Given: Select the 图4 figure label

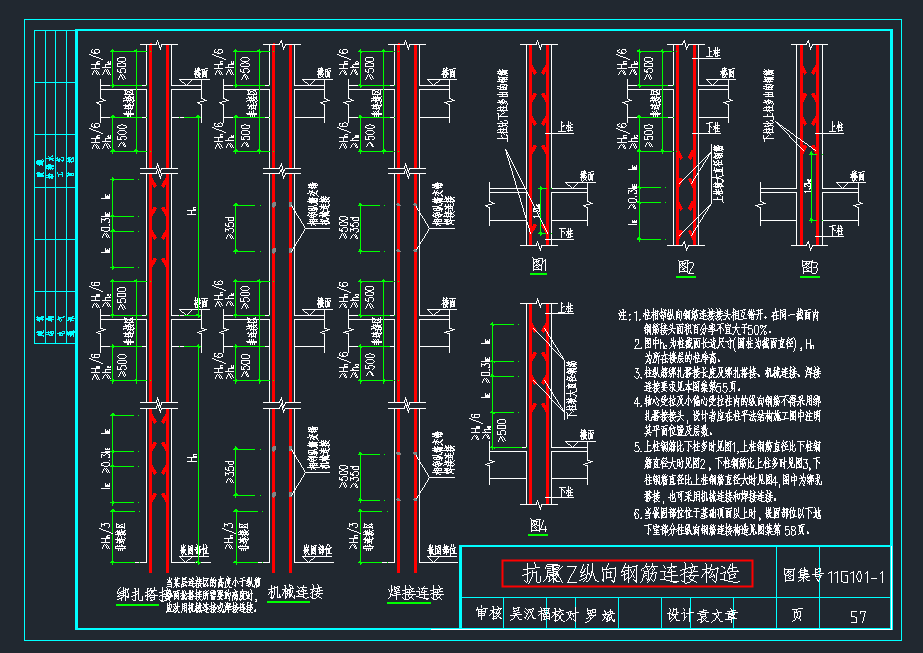Looking at the screenshot, I should point(540,524).
